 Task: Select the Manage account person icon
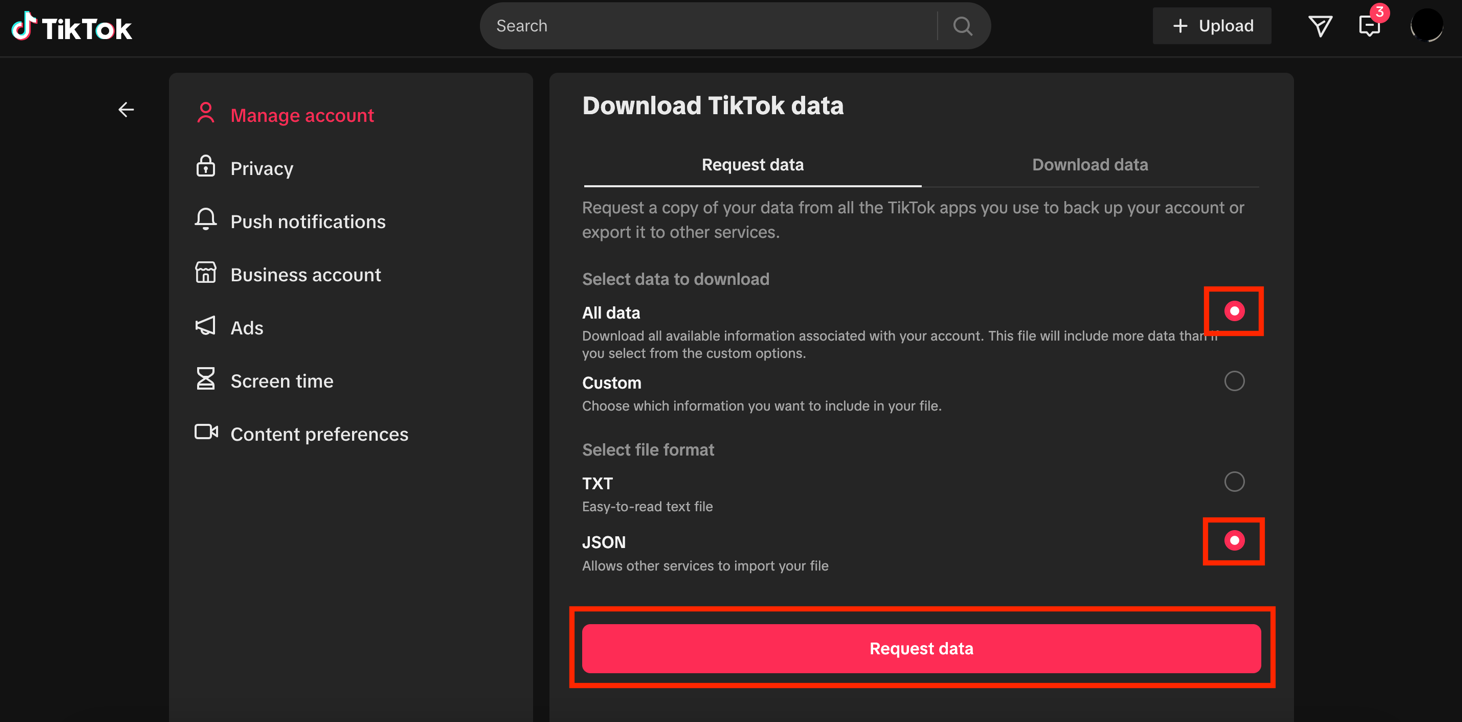coord(205,114)
